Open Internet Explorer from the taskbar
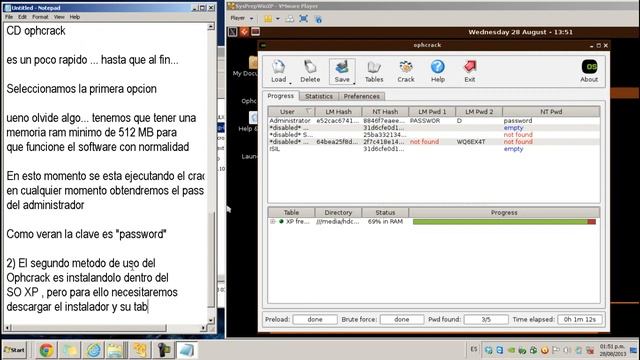This screenshot has height=360, width=640. (93, 350)
